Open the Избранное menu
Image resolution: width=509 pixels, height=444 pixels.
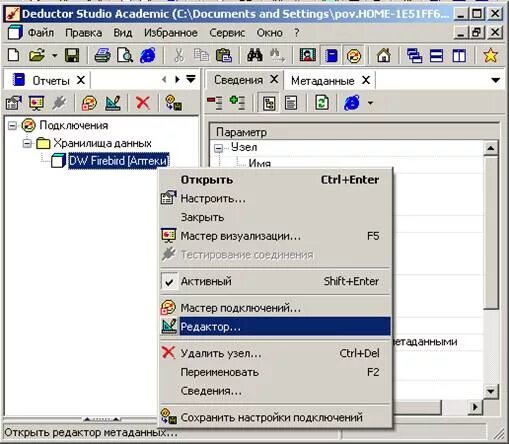click(x=171, y=33)
